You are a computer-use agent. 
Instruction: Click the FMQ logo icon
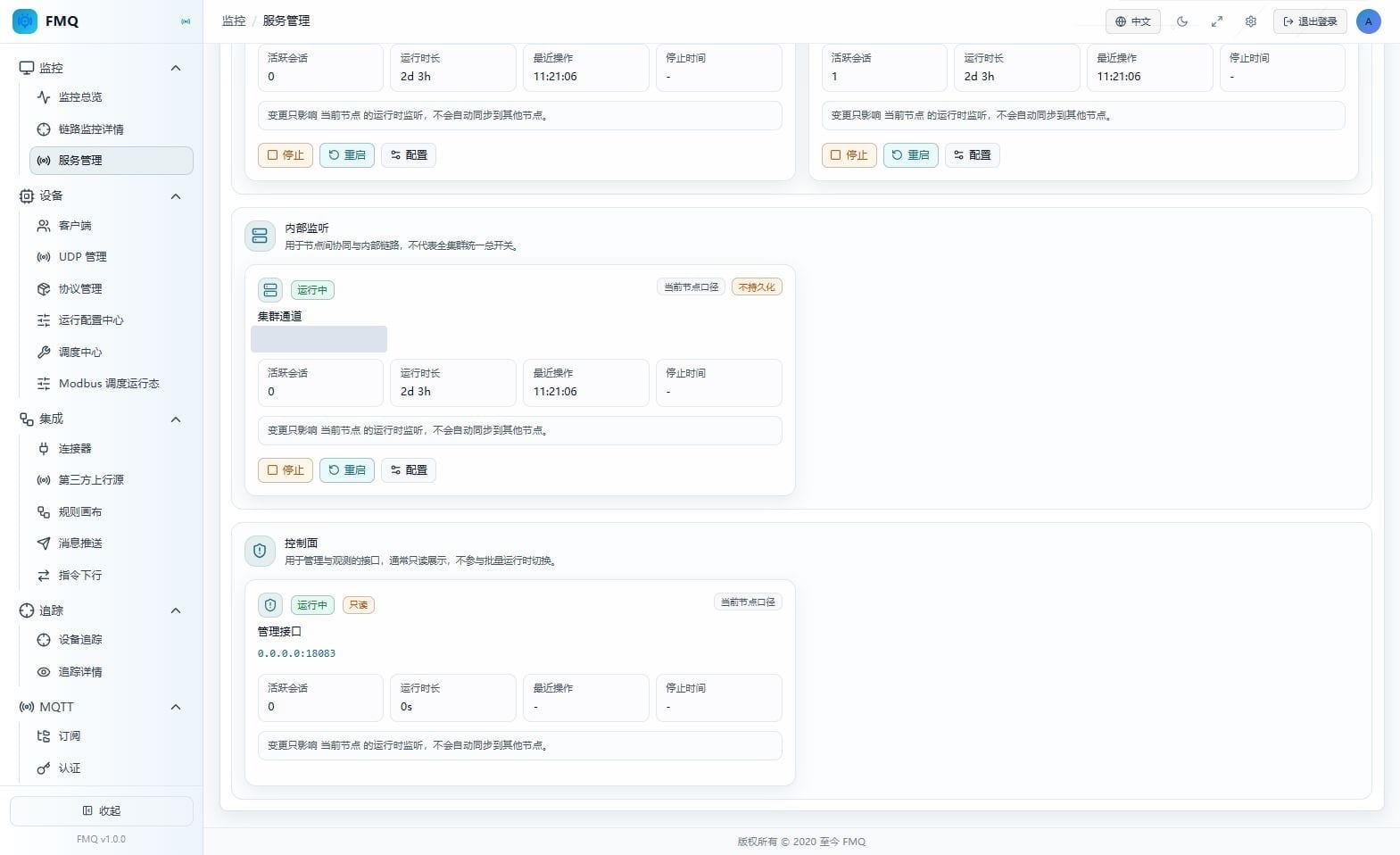25,21
